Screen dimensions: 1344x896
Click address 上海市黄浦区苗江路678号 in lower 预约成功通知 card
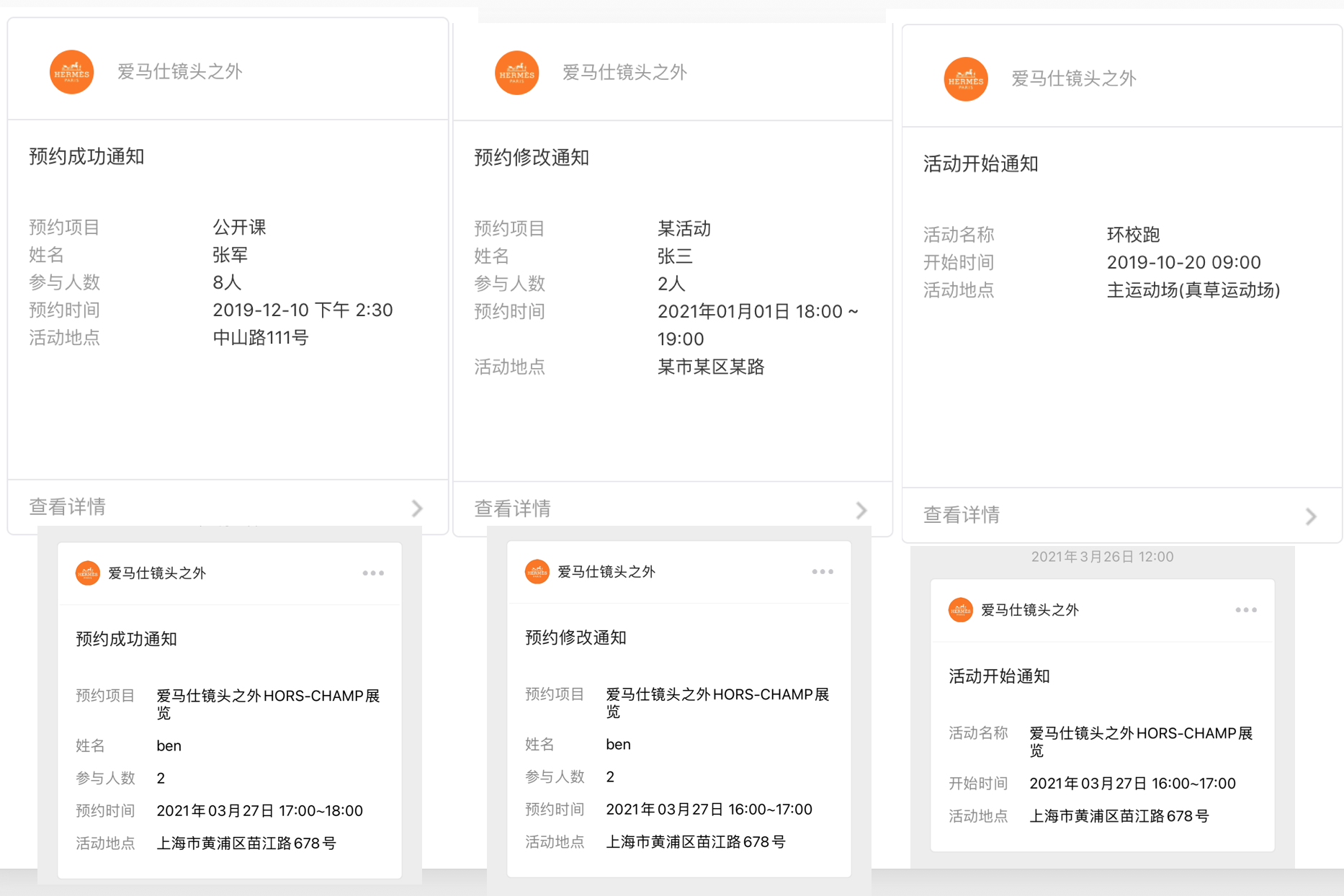click(246, 843)
